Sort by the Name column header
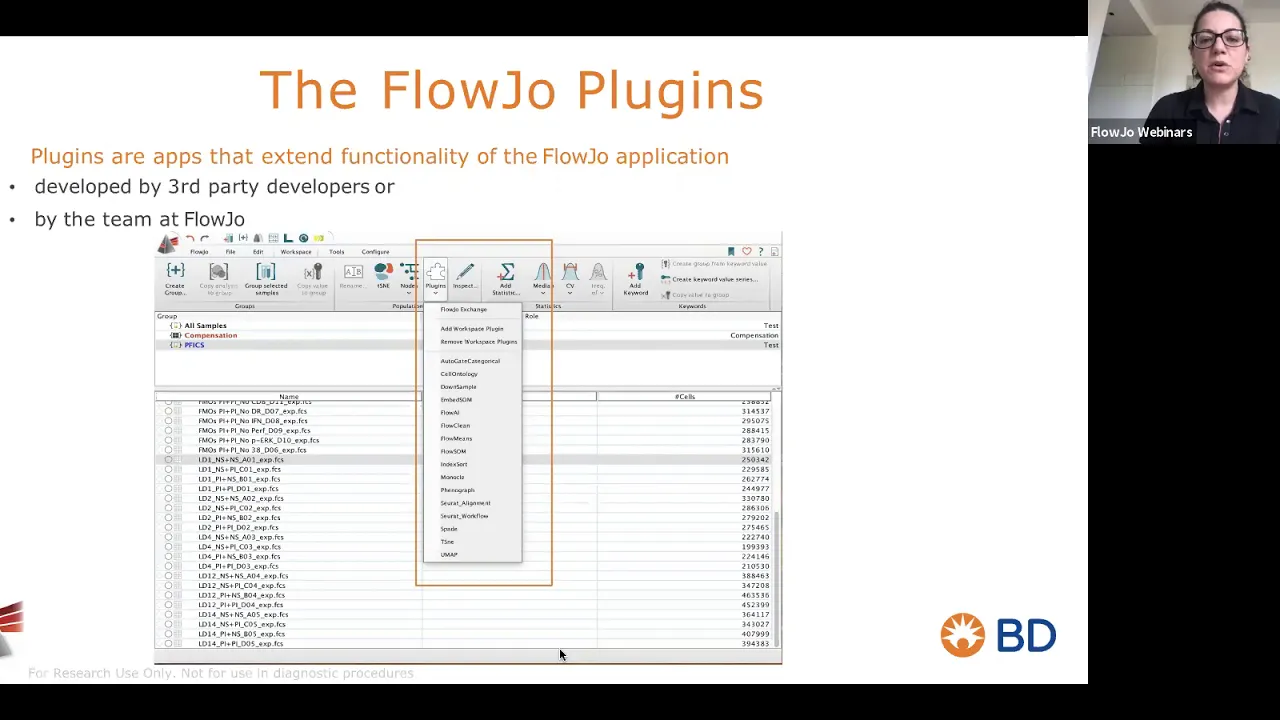 288,397
